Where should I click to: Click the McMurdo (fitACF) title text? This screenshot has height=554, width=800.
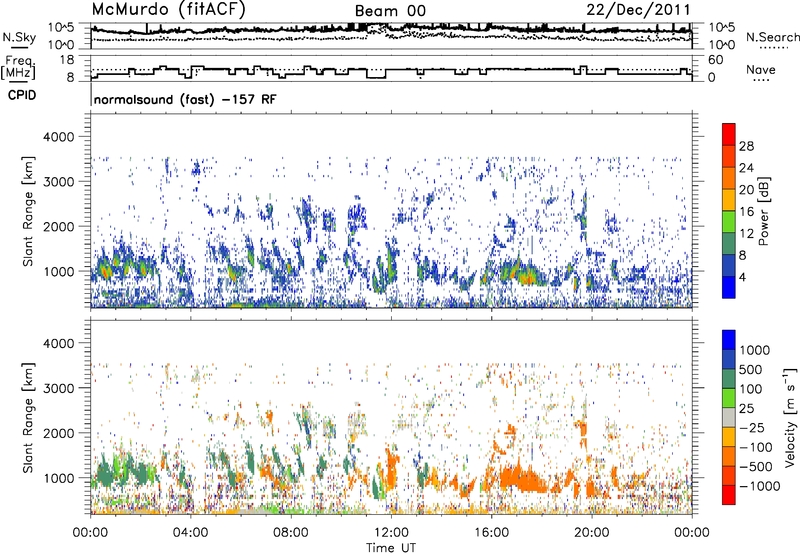tap(168, 10)
